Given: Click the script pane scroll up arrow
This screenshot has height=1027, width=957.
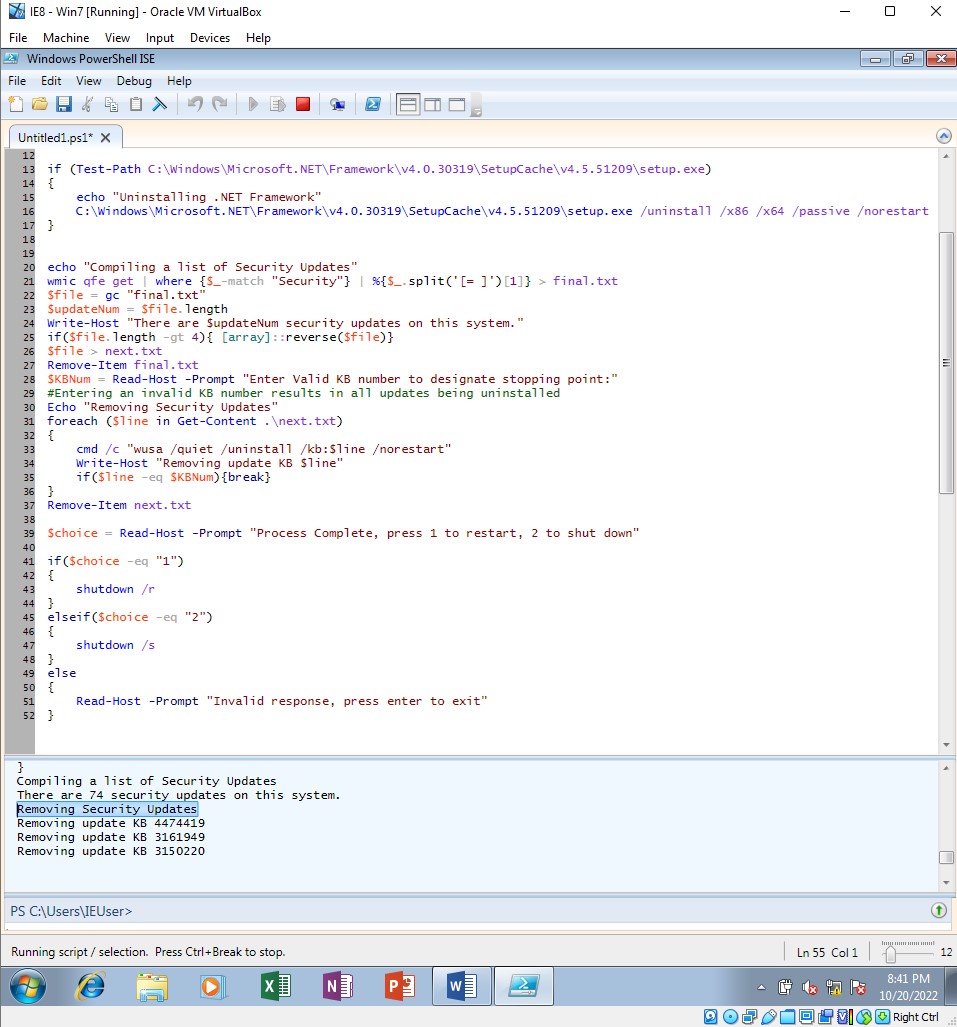Looking at the screenshot, I should click(x=946, y=156).
